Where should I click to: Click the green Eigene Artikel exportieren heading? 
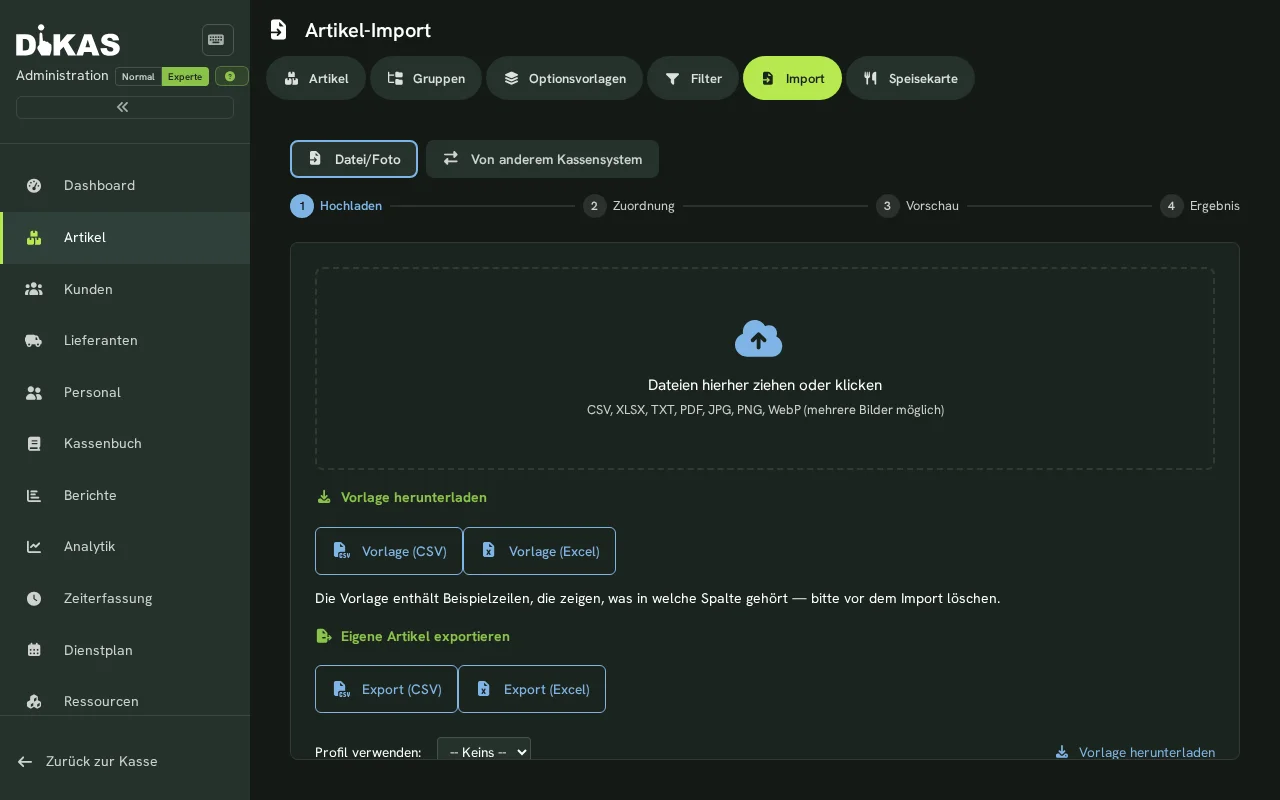[x=413, y=636]
